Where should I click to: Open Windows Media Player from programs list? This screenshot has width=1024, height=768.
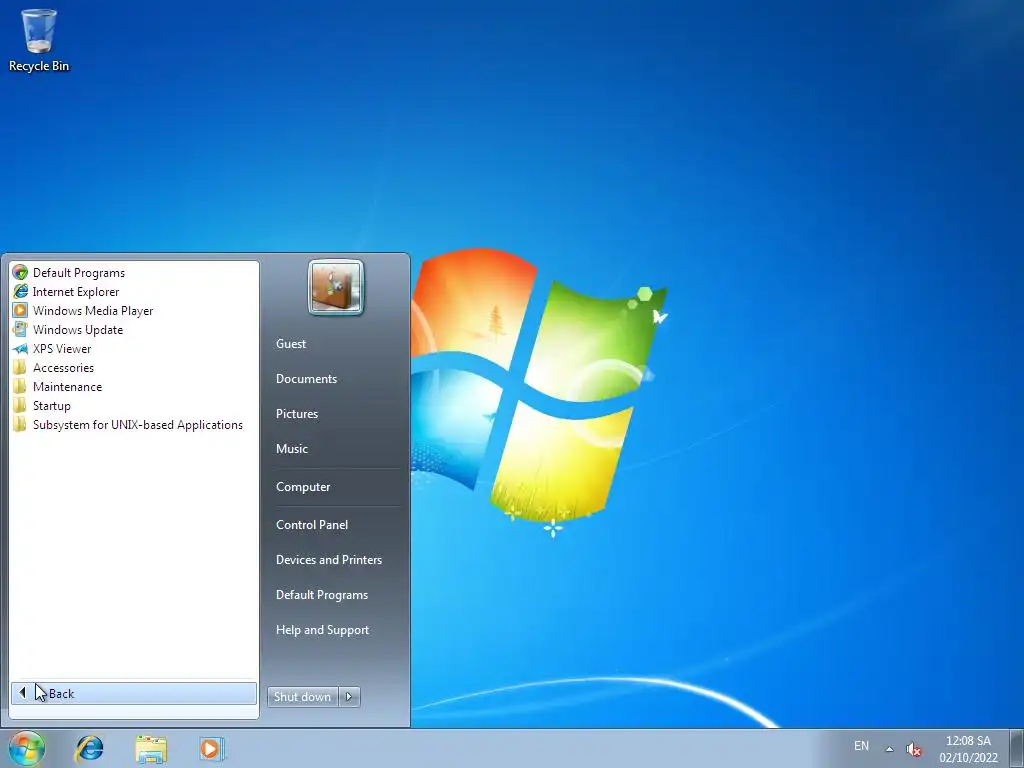93,310
